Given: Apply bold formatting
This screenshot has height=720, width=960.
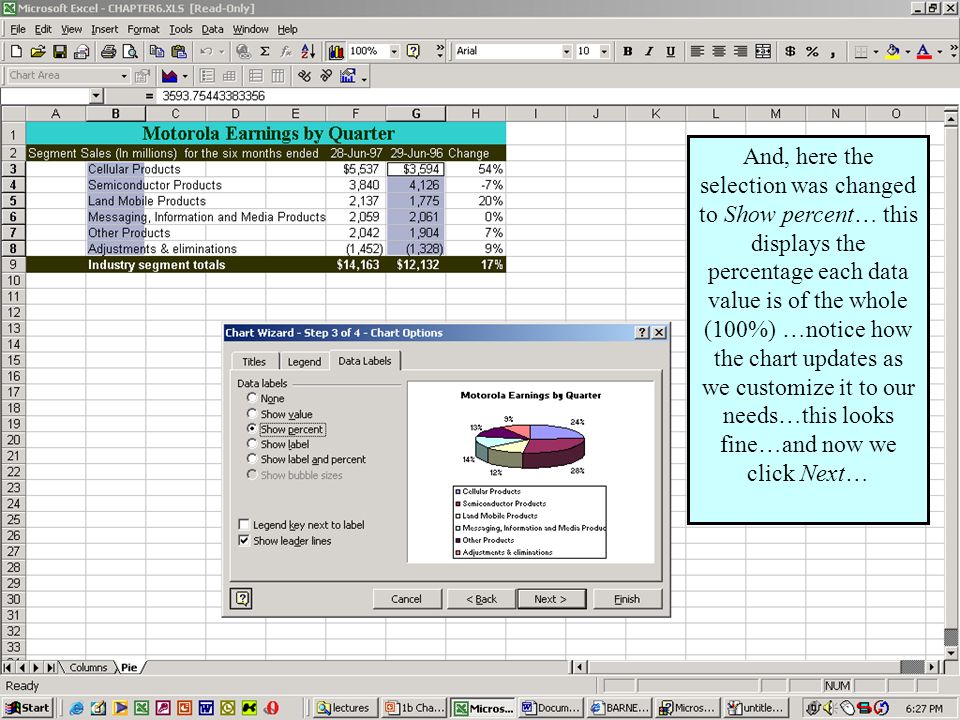Looking at the screenshot, I should [628, 51].
